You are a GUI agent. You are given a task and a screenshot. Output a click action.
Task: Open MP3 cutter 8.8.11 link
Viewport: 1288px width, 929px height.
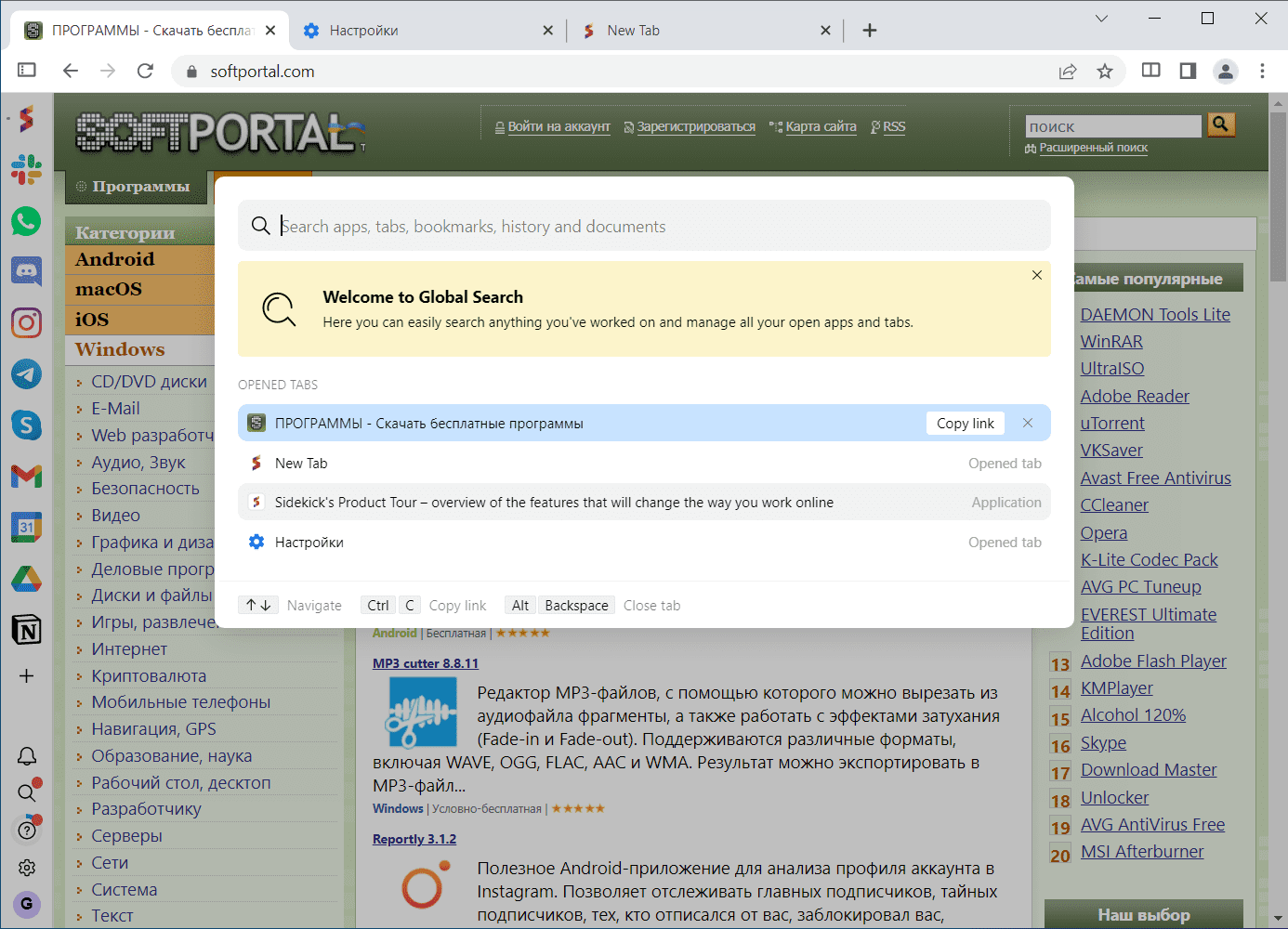(x=426, y=663)
